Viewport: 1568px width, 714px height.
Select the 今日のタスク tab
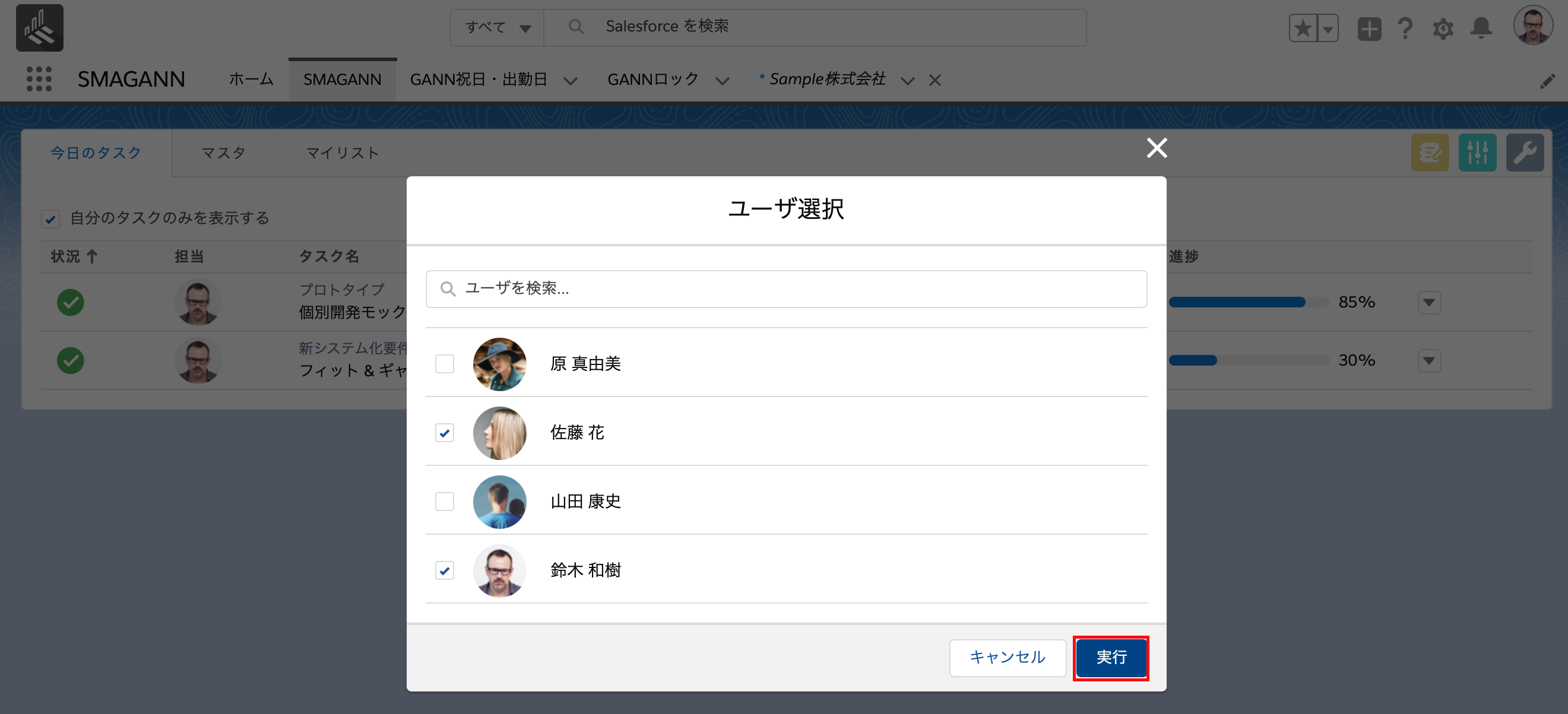coord(96,153)
